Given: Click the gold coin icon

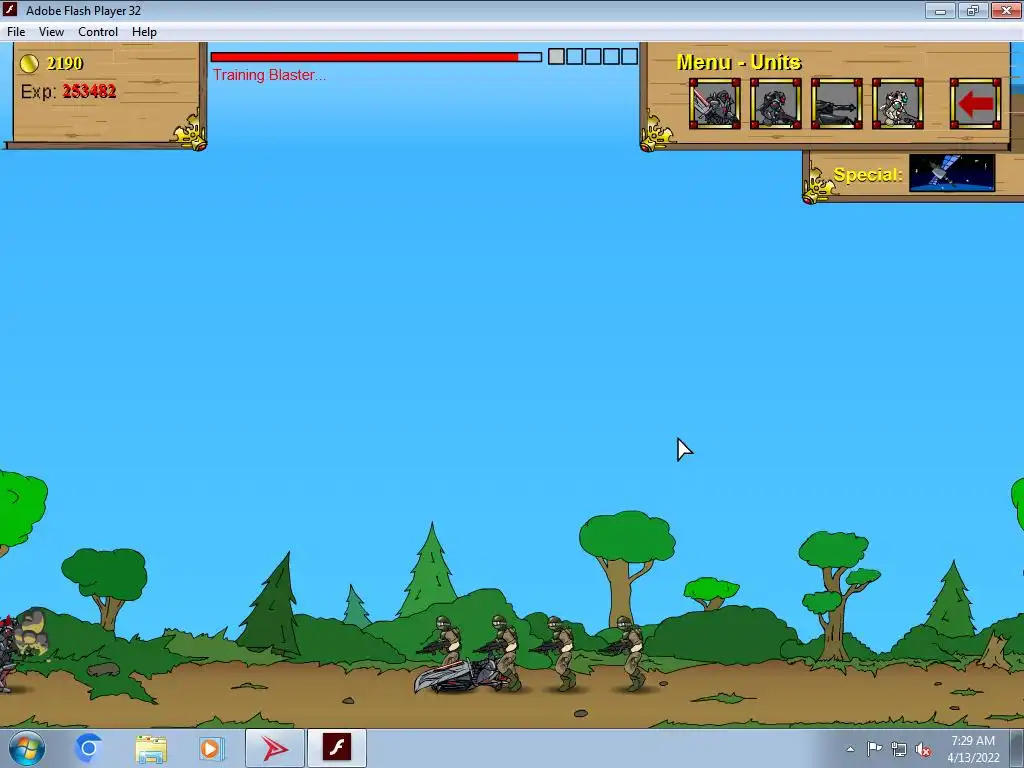Looking at the screenshot, I should (x=29, y=63).
